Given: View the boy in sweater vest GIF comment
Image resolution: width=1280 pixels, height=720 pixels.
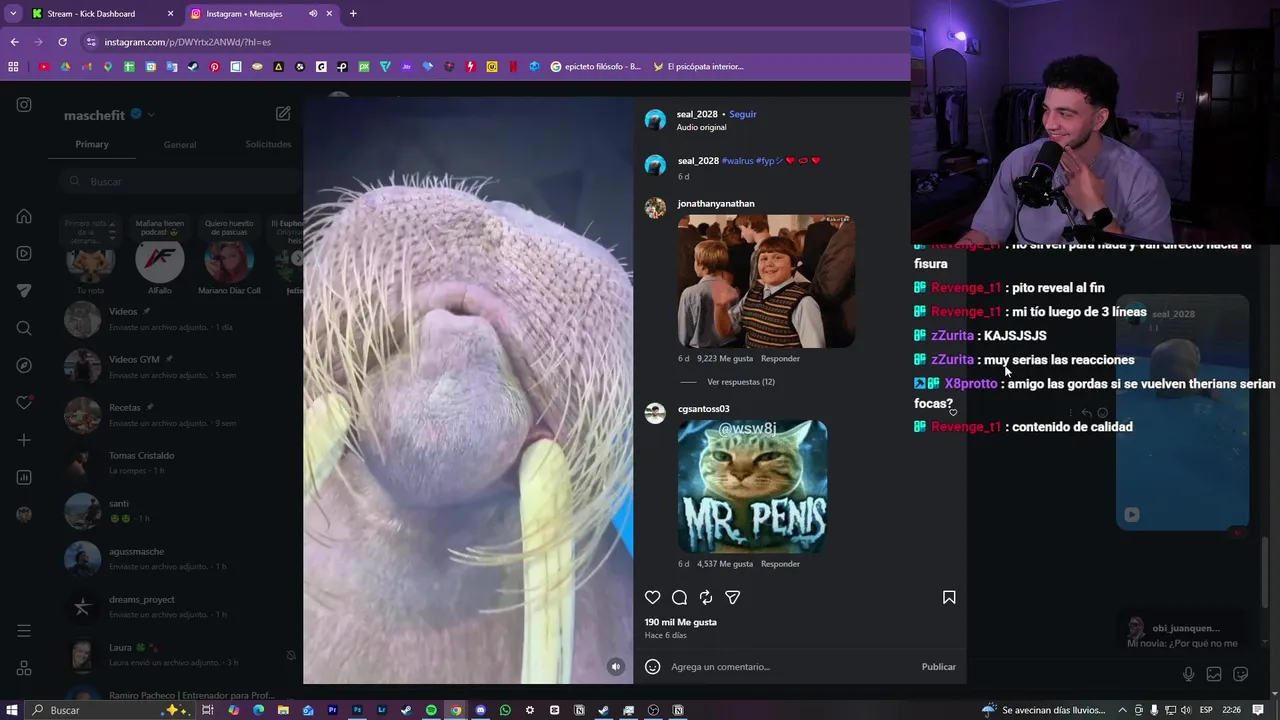Looking at the screenshot, I should coord(766,281).
